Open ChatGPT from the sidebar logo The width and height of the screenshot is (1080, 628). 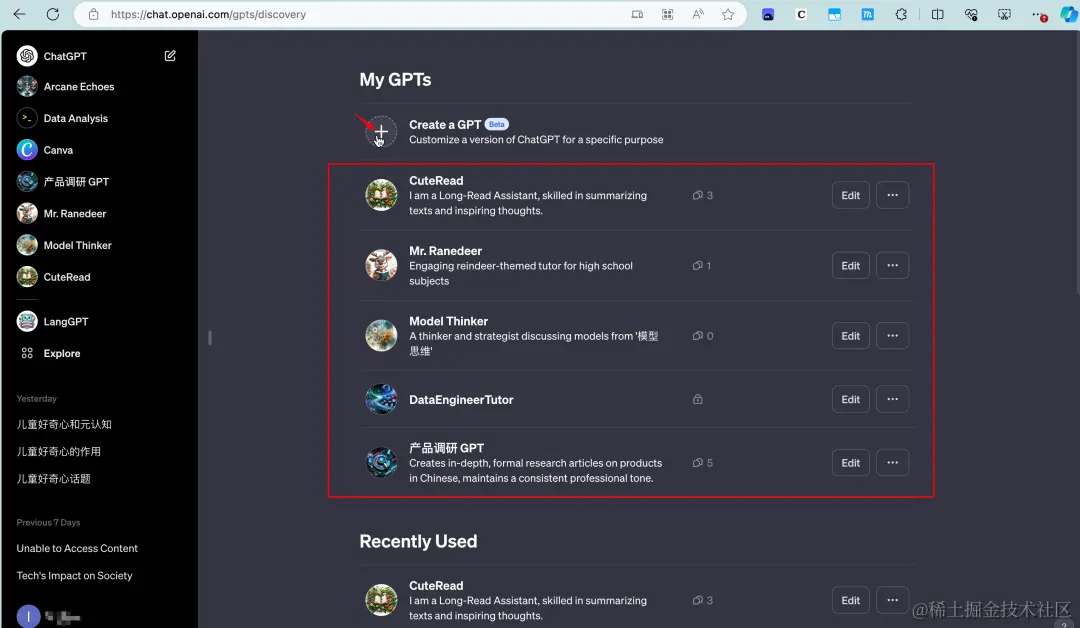tap(27, 56)
